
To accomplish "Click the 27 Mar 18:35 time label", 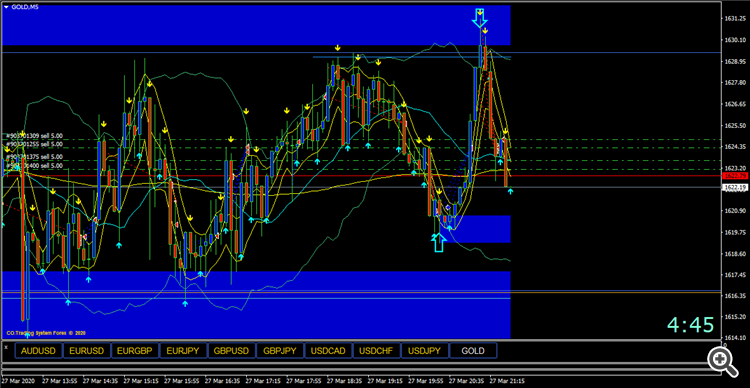I will [344, 381].
